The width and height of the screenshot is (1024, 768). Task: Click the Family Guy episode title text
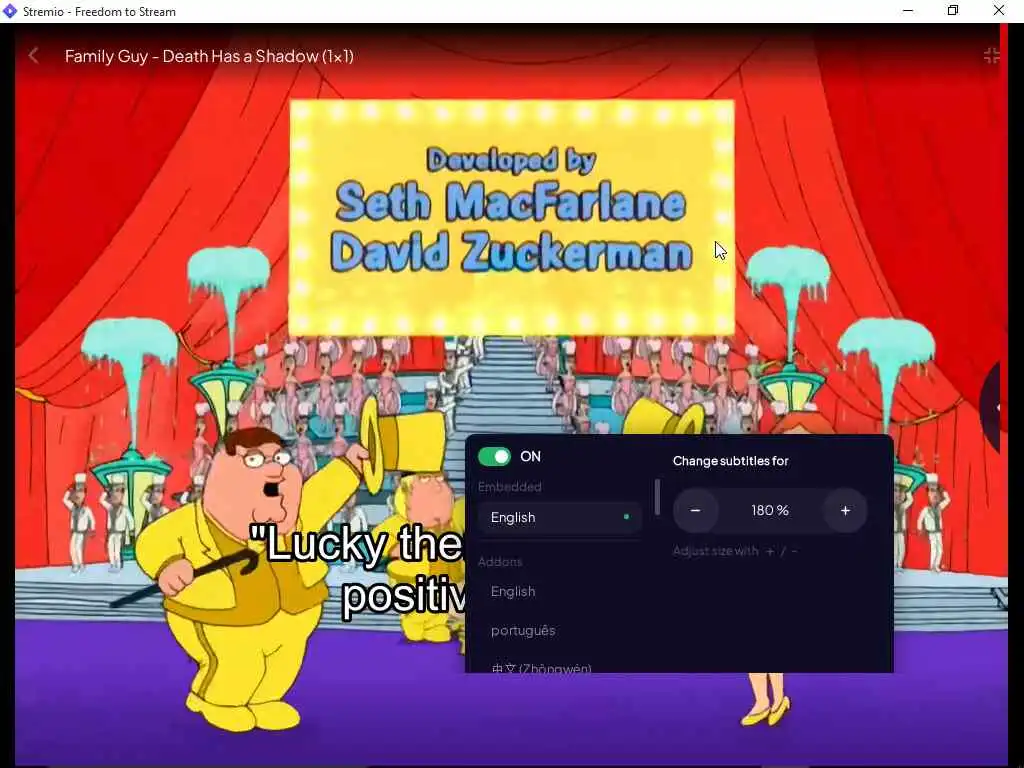click(209, 56)
